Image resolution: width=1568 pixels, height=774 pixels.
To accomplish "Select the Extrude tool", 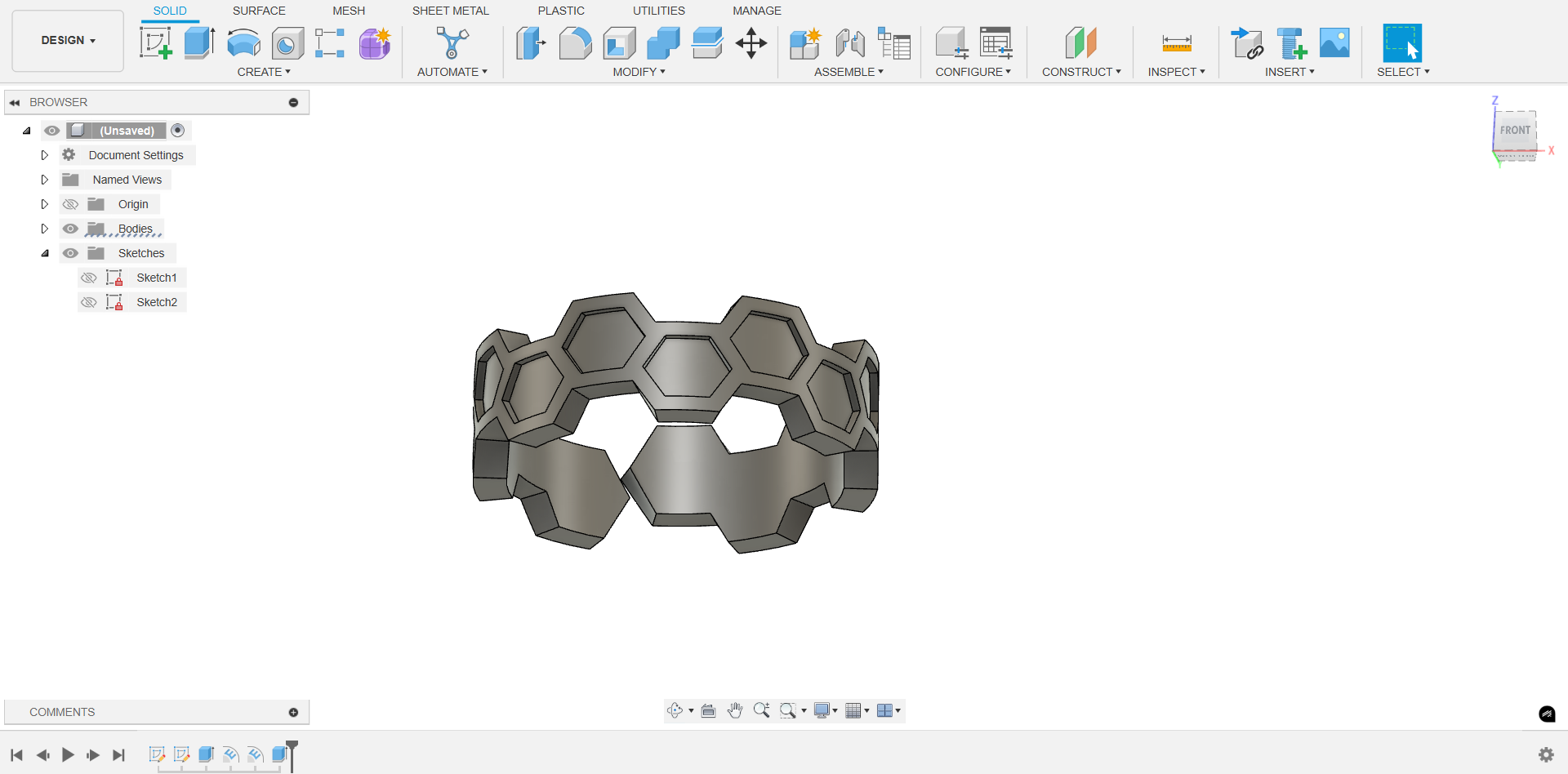I will pyautogui.click(x=199, y=42).
